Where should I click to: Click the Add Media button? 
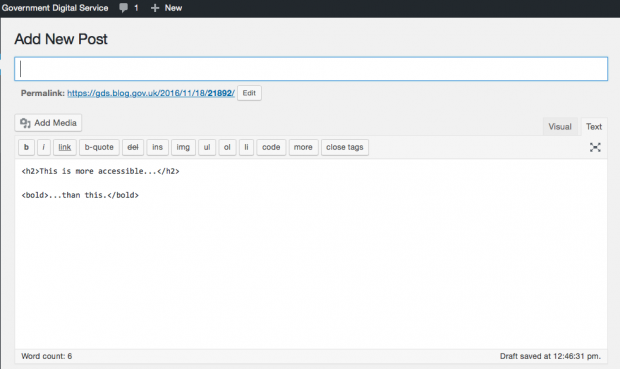(x=48, y=123)
